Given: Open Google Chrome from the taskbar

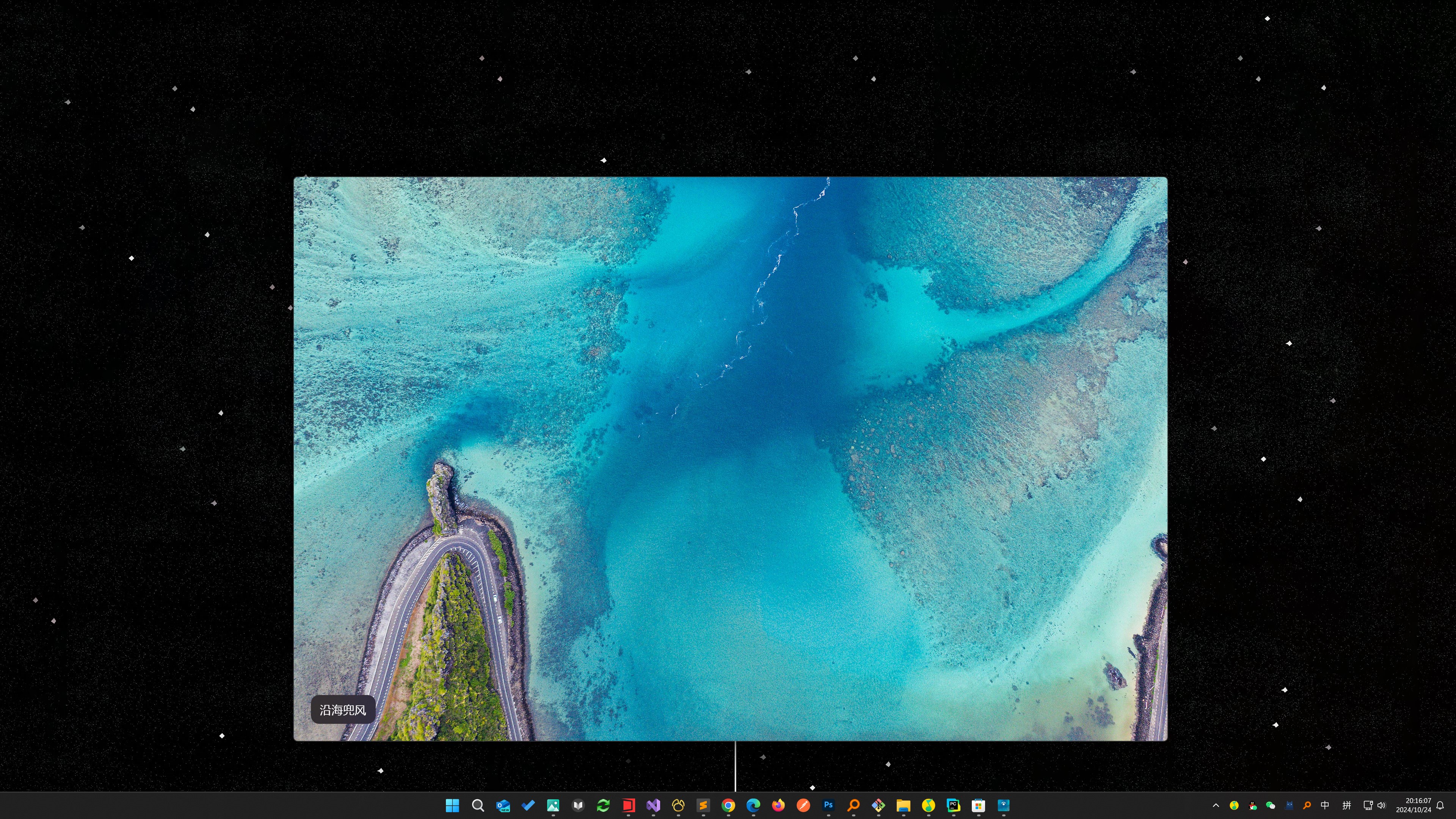Looking at the screenshot, I should pyautogui.click(x=728, y=805).
